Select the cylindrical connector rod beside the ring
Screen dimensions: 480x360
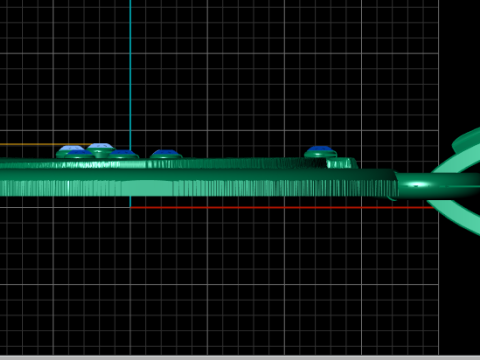pyautogui.click(x=437, y=185)
